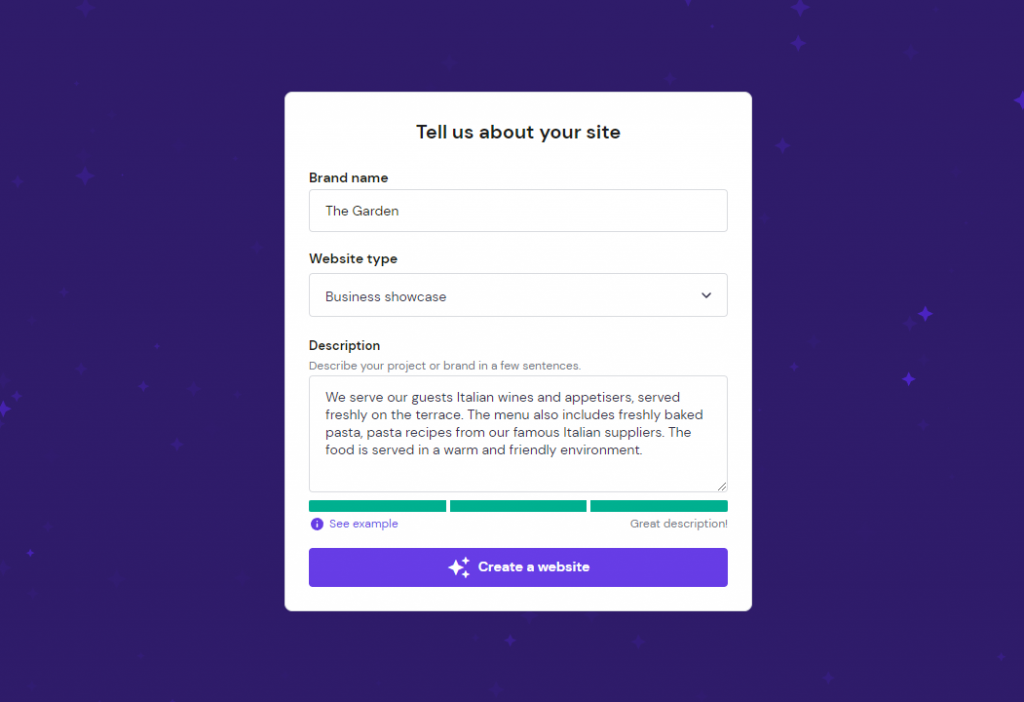Focus the Brand name input field

pyautogui.click(x=518, y=210)
